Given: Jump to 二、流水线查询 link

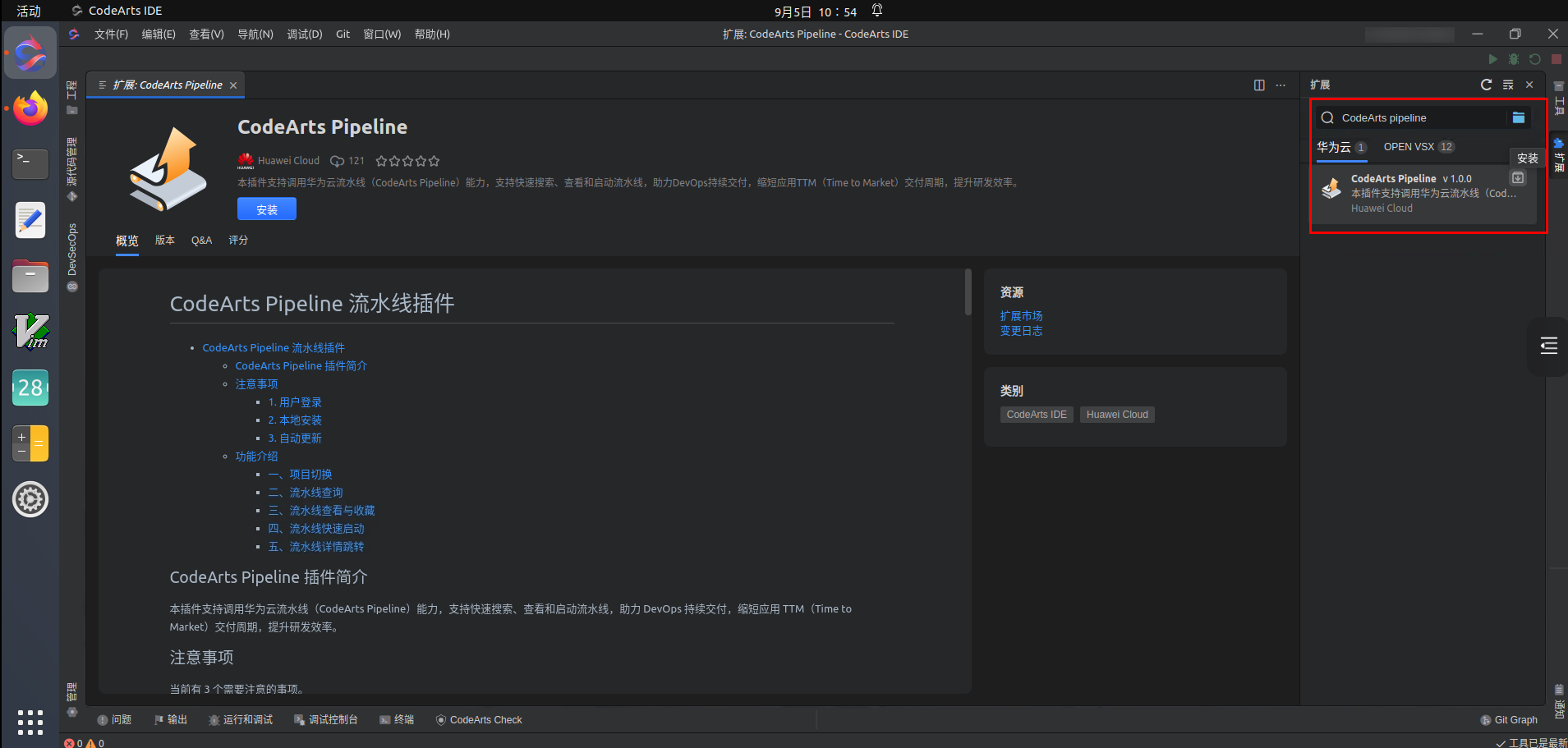Looking at the screenshot, I should pos(306,493).
